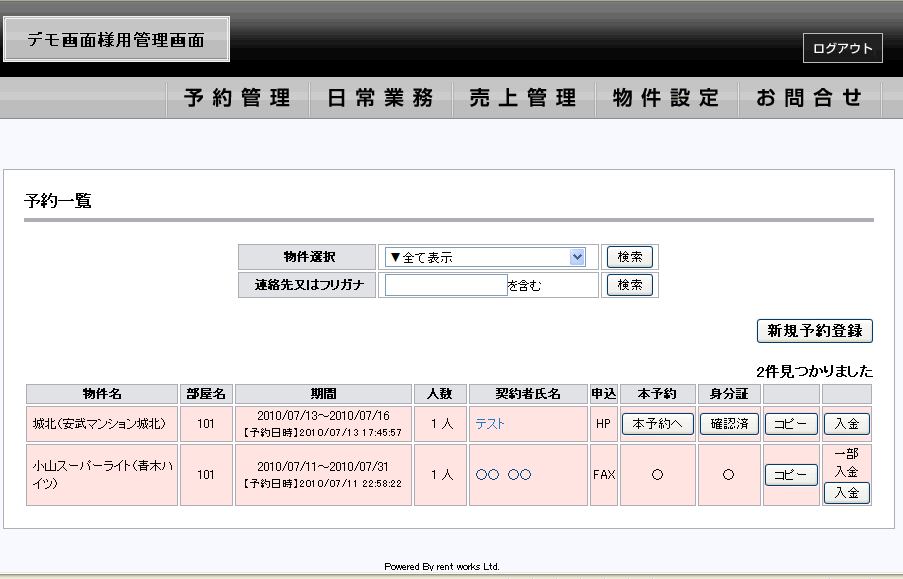
Task: Select the 城北(安武マンション城北) property cell
Action: point(102,424)
